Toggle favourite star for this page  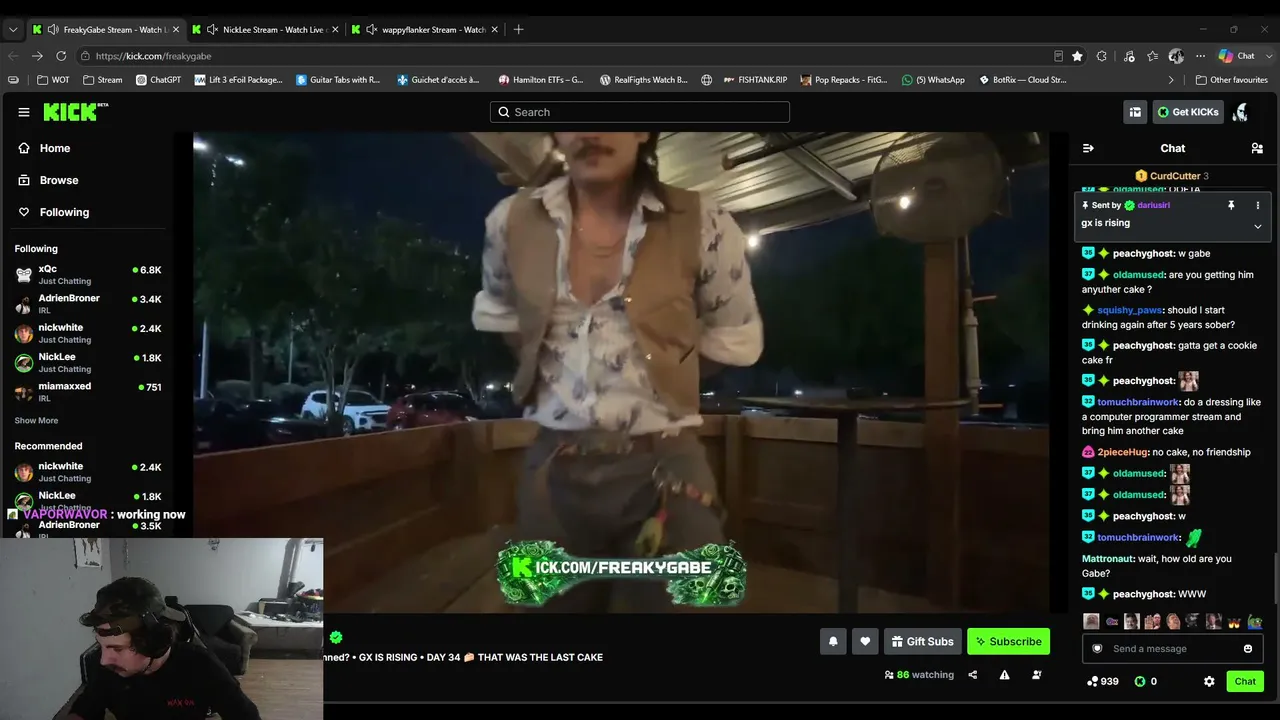tap(1077, 56)
